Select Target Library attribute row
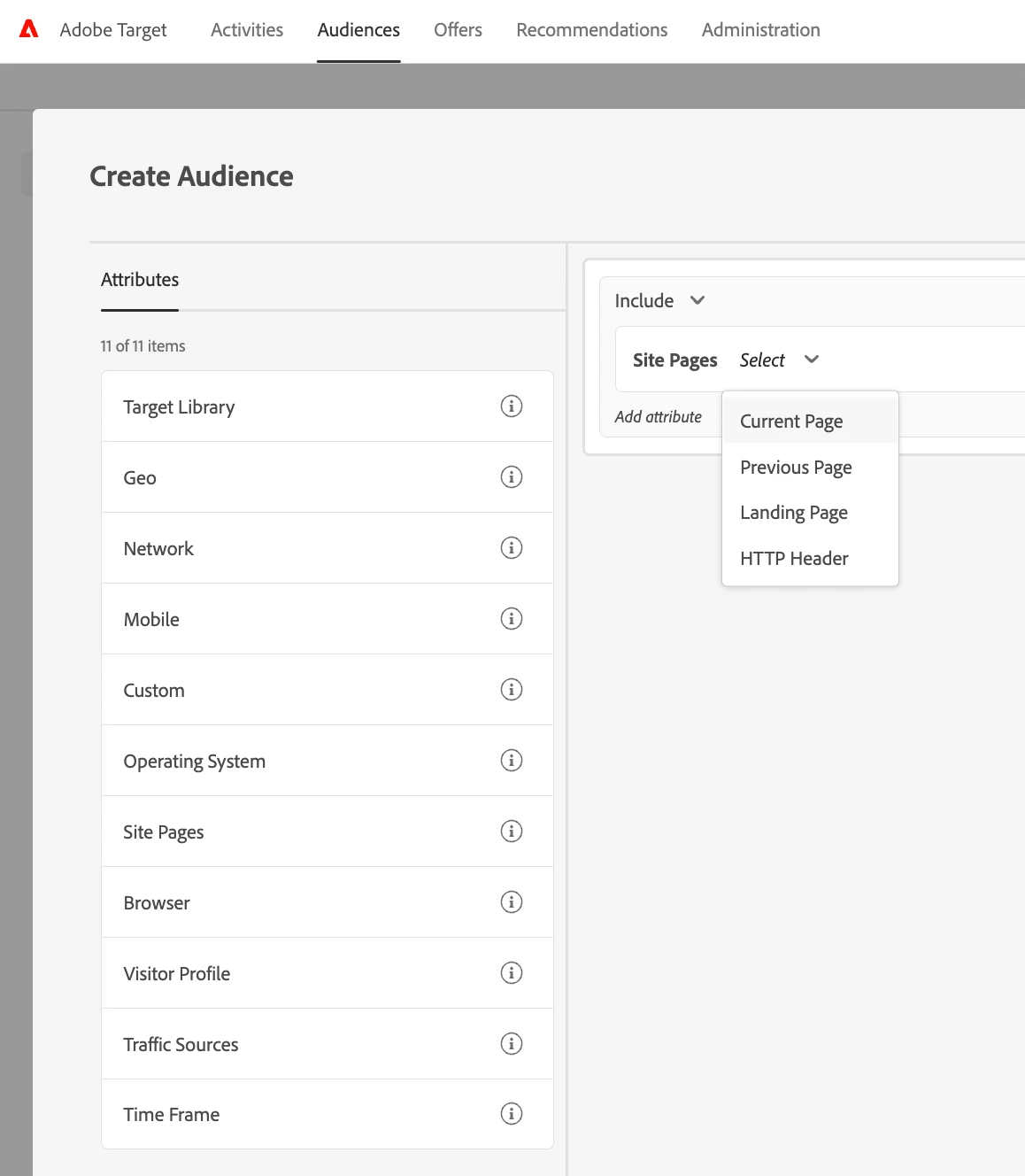Screen dimensions: 1025x1176 (x=328, y=406)
